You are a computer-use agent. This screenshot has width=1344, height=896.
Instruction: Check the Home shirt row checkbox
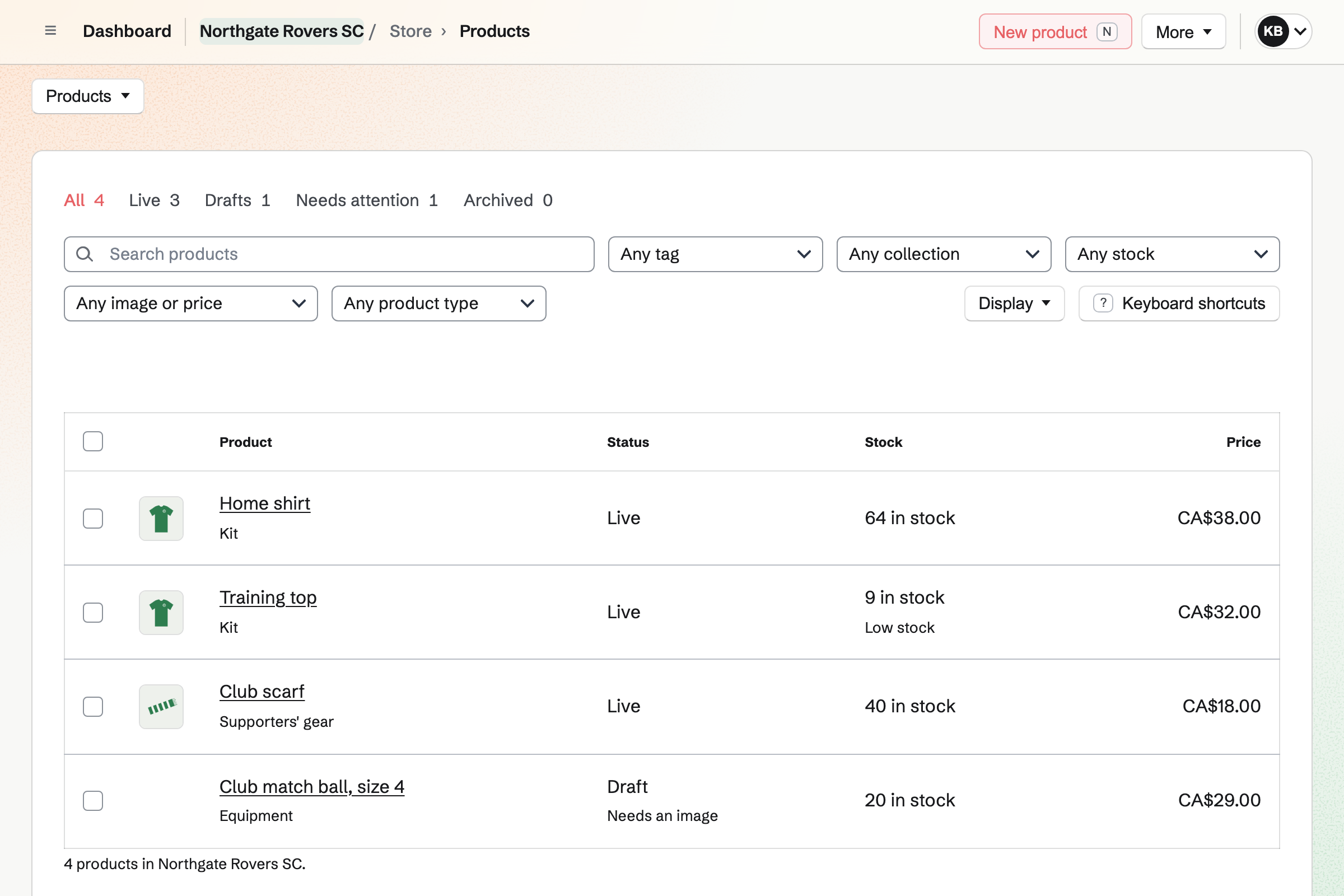click(x=92, y=519)
